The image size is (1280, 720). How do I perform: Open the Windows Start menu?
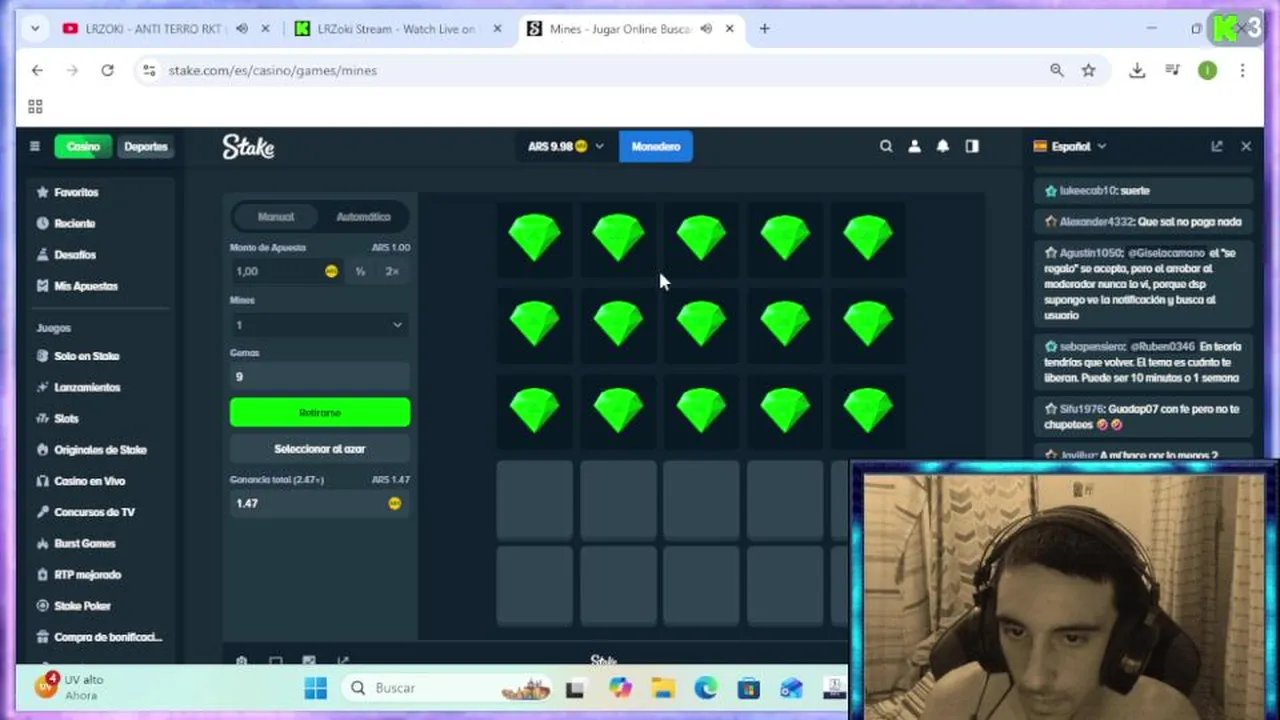pyautogui.click(x=316, y=688)
